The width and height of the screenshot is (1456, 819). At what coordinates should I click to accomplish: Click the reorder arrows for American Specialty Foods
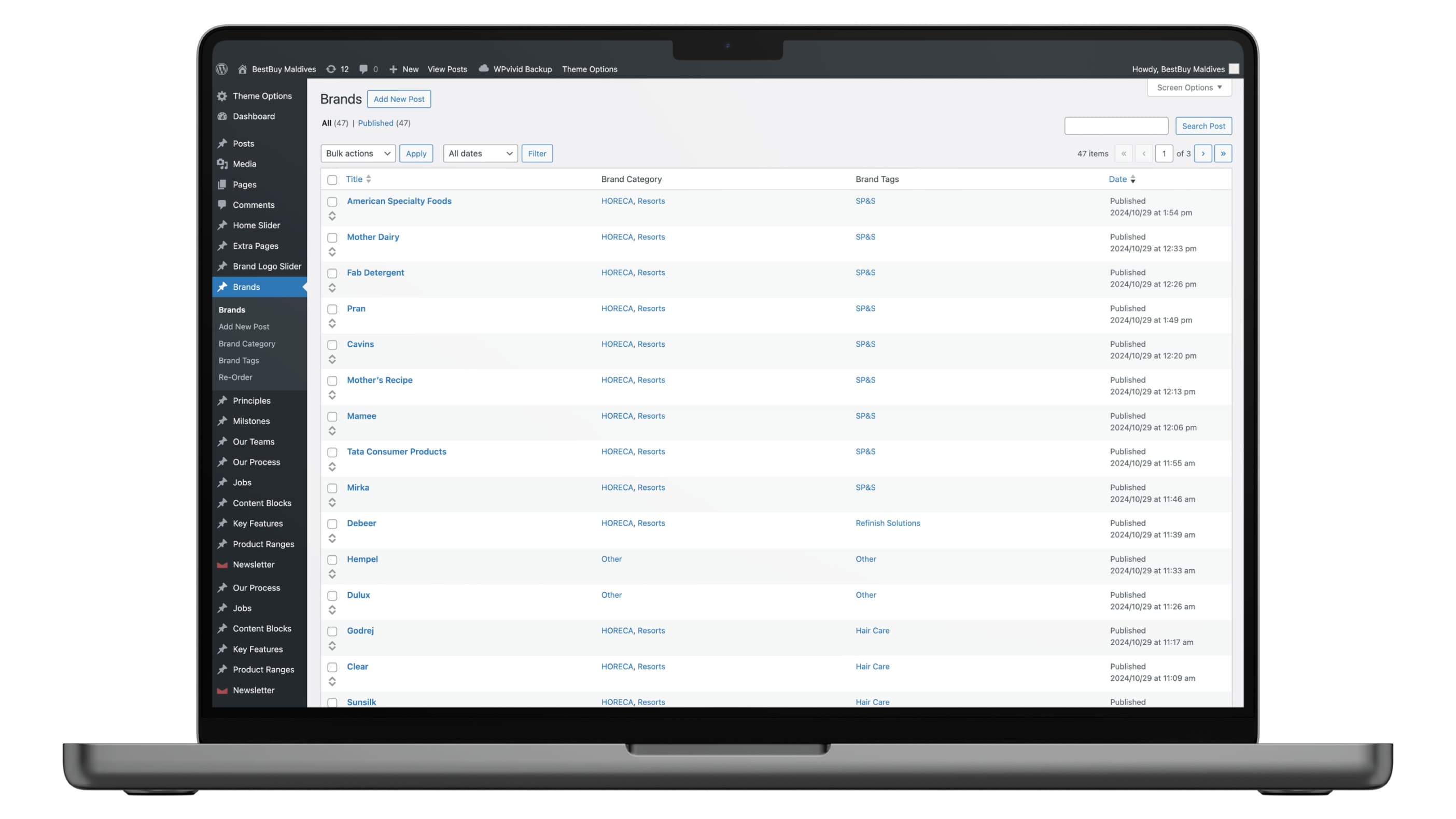pyautogui.click(x=332, y=216)
